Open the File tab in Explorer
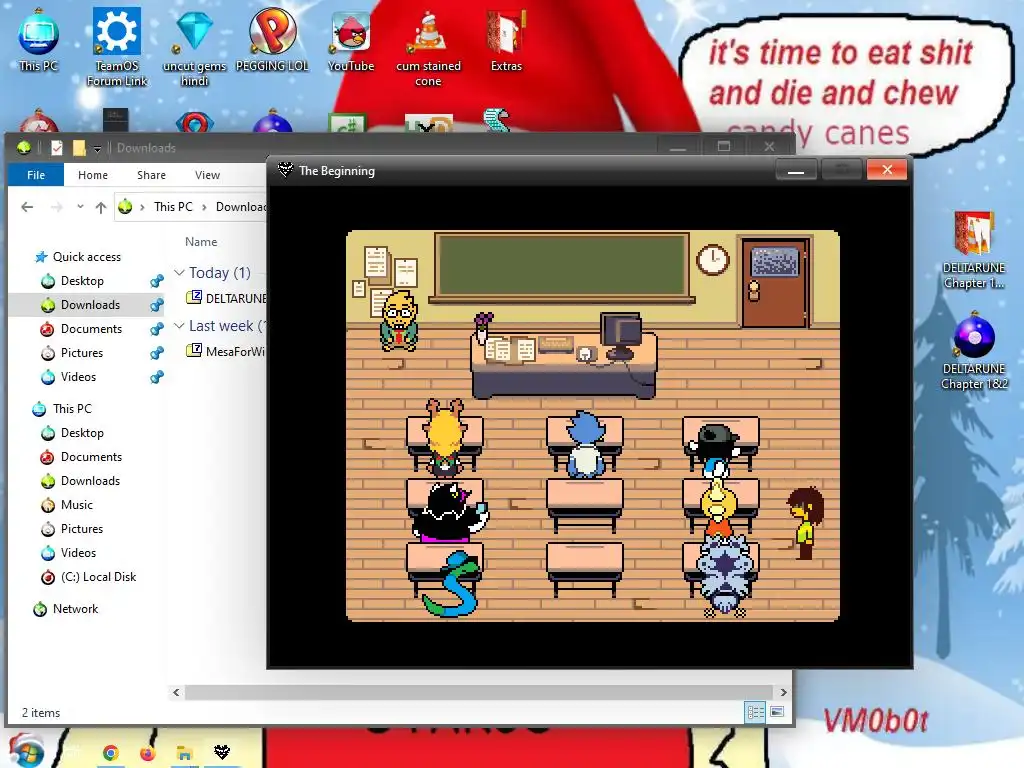Screen dimensions: 1024x768 [x=36, y=175]
